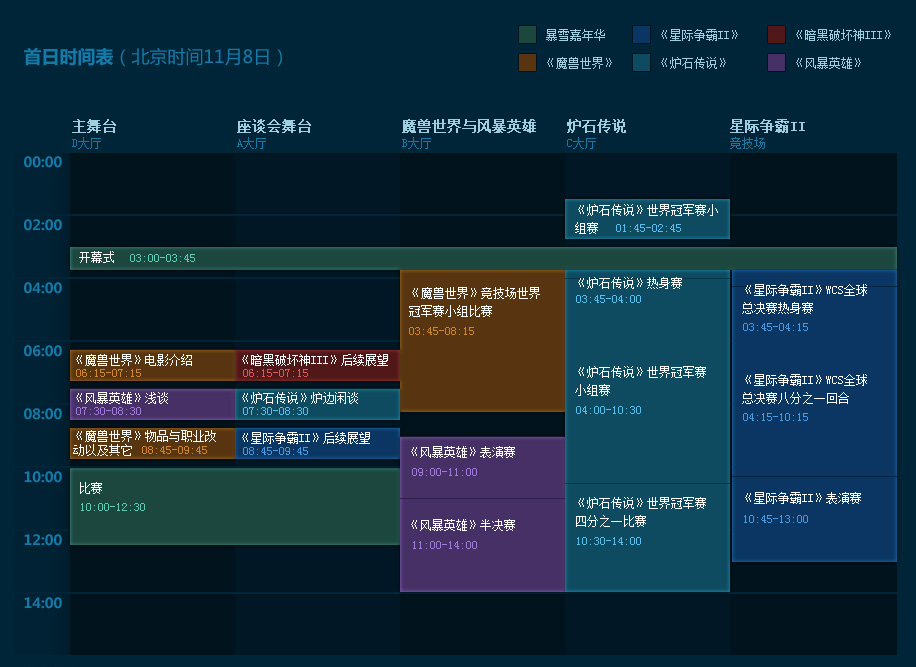Click the purple 《风暴英雄》 legend swatch

click(x=776, y=62)
